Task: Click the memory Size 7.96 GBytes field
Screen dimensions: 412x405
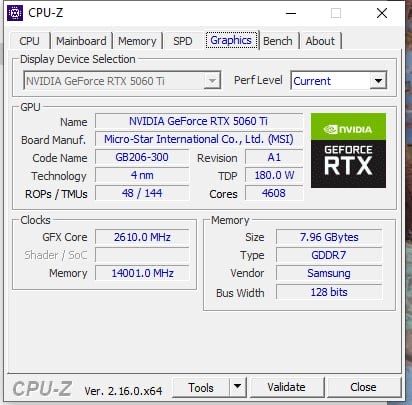Action: tap(329, 237)
